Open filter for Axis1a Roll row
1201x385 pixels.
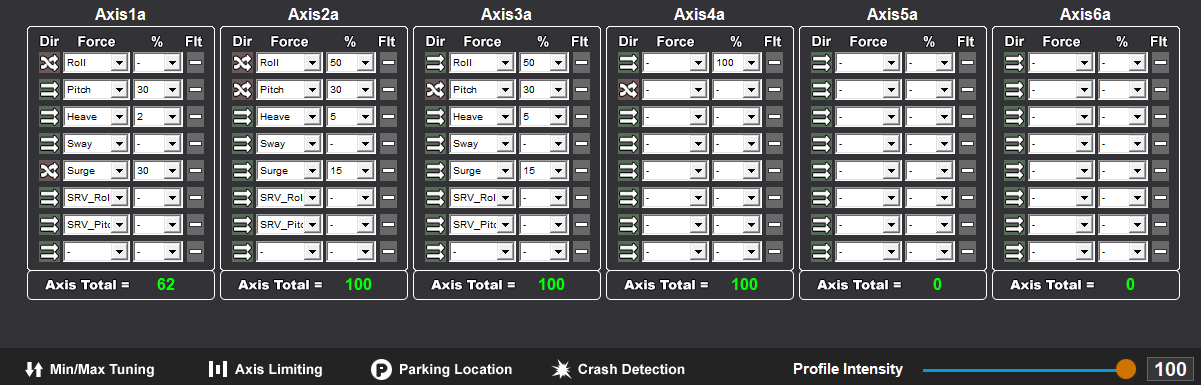(194, 62)
